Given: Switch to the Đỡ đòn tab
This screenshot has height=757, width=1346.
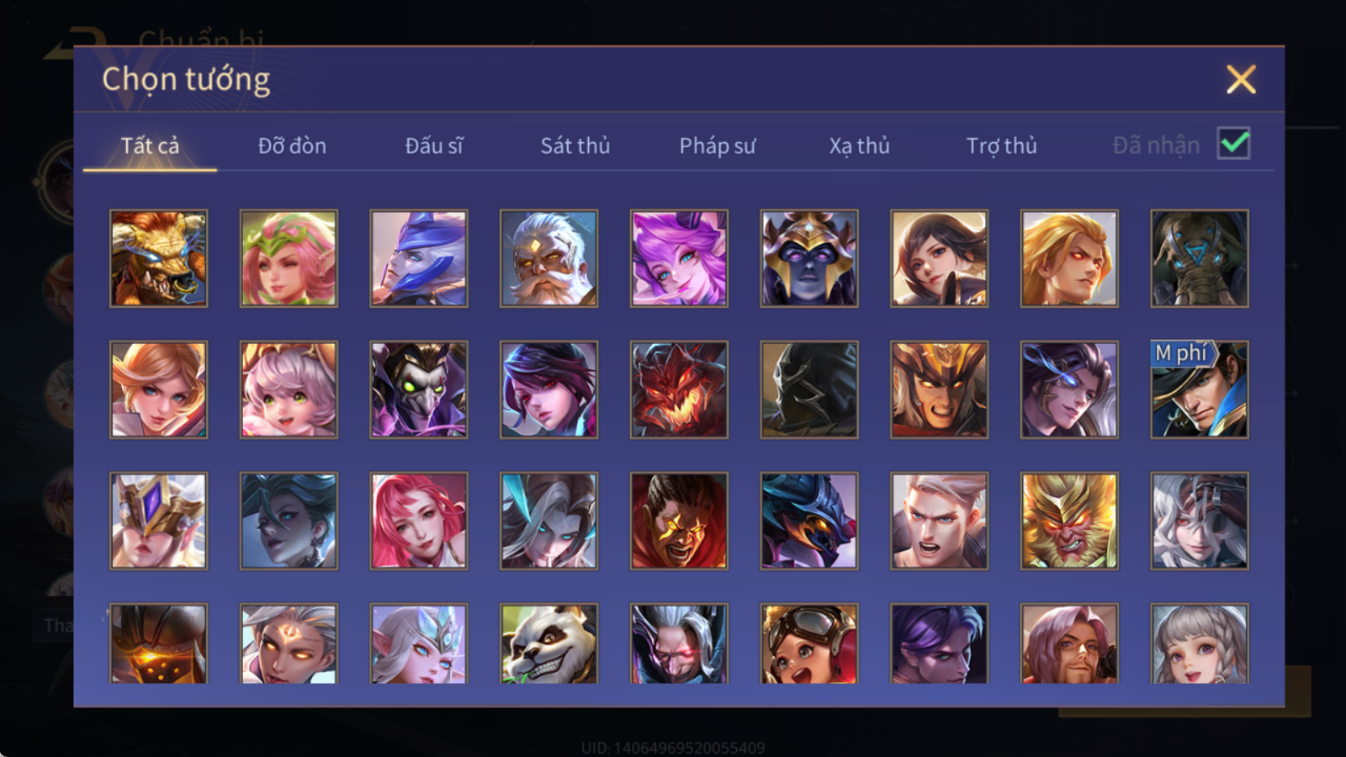Looking at the screenshot, I should [x=292, y=146].
